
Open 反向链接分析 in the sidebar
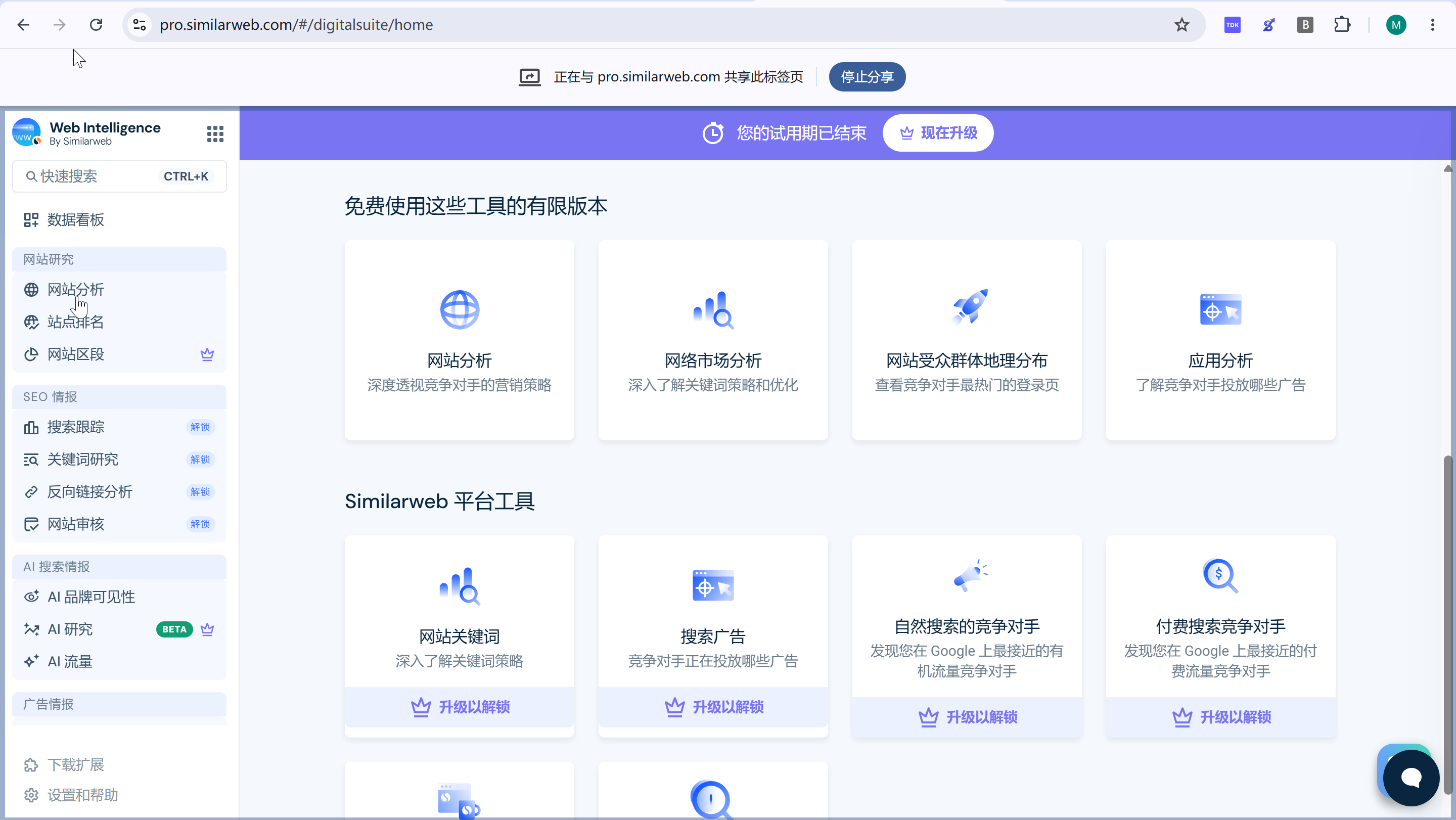119,492
